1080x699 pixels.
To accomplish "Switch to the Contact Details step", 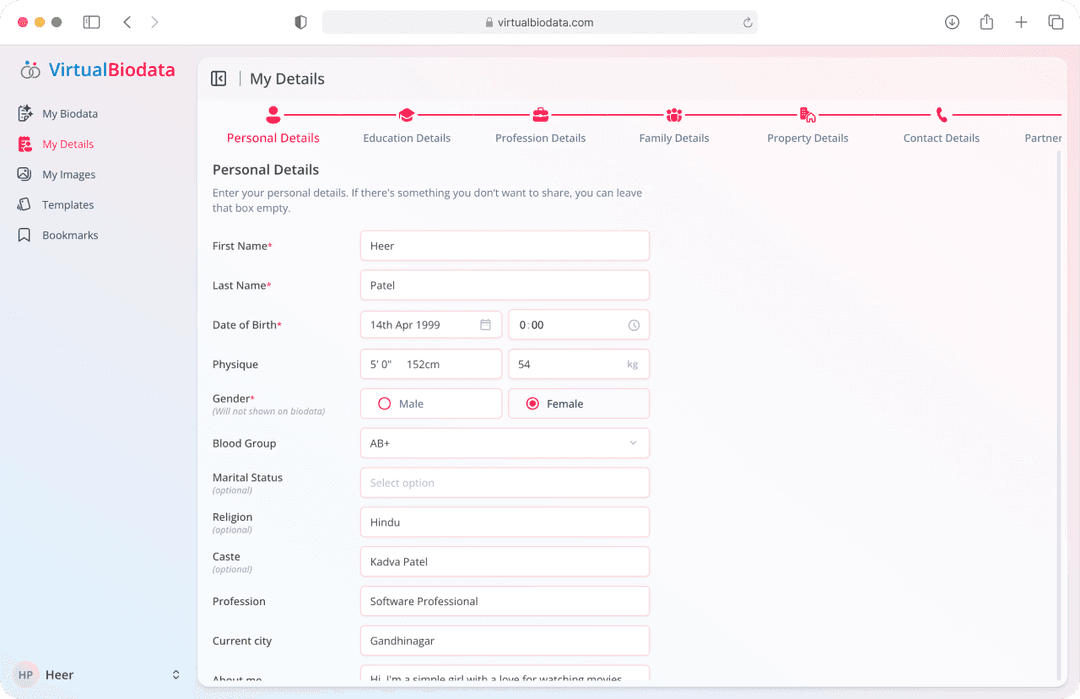I will (x=940, y=115).
